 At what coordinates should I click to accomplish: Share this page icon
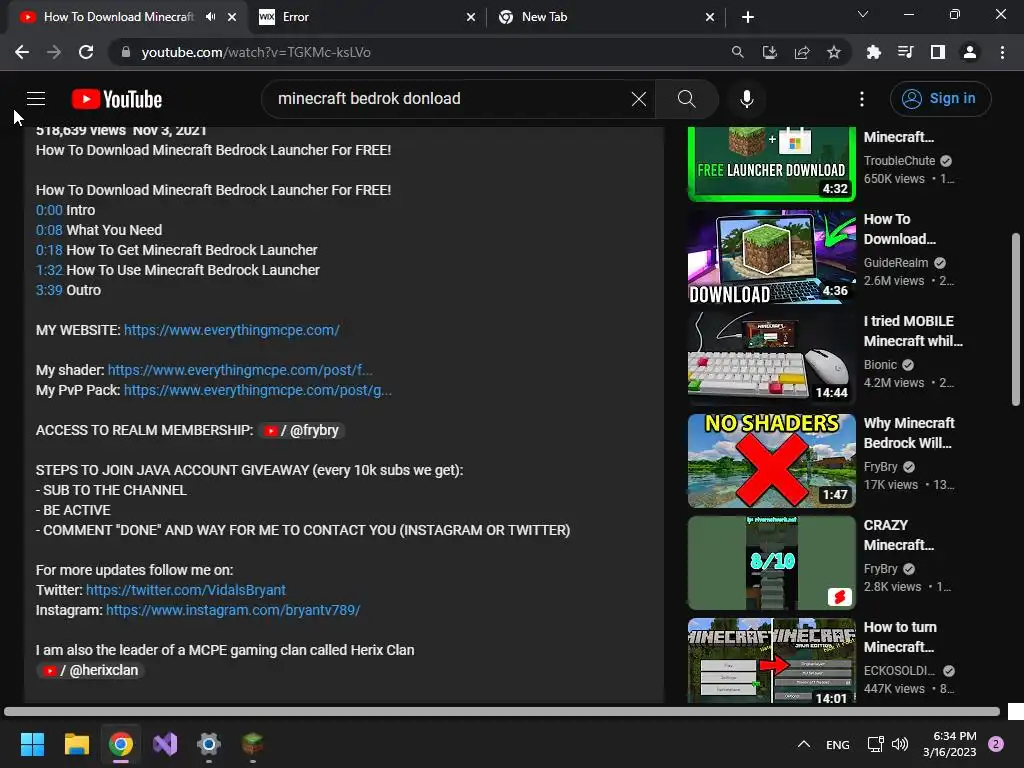tap(801, 52)
